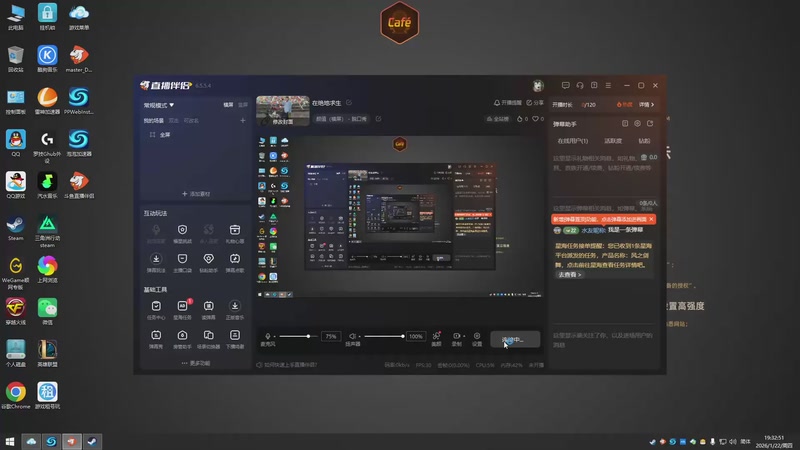Add a new scene with plus icon
The width and height of the screenshot is (800, 450).
(243, 120)
